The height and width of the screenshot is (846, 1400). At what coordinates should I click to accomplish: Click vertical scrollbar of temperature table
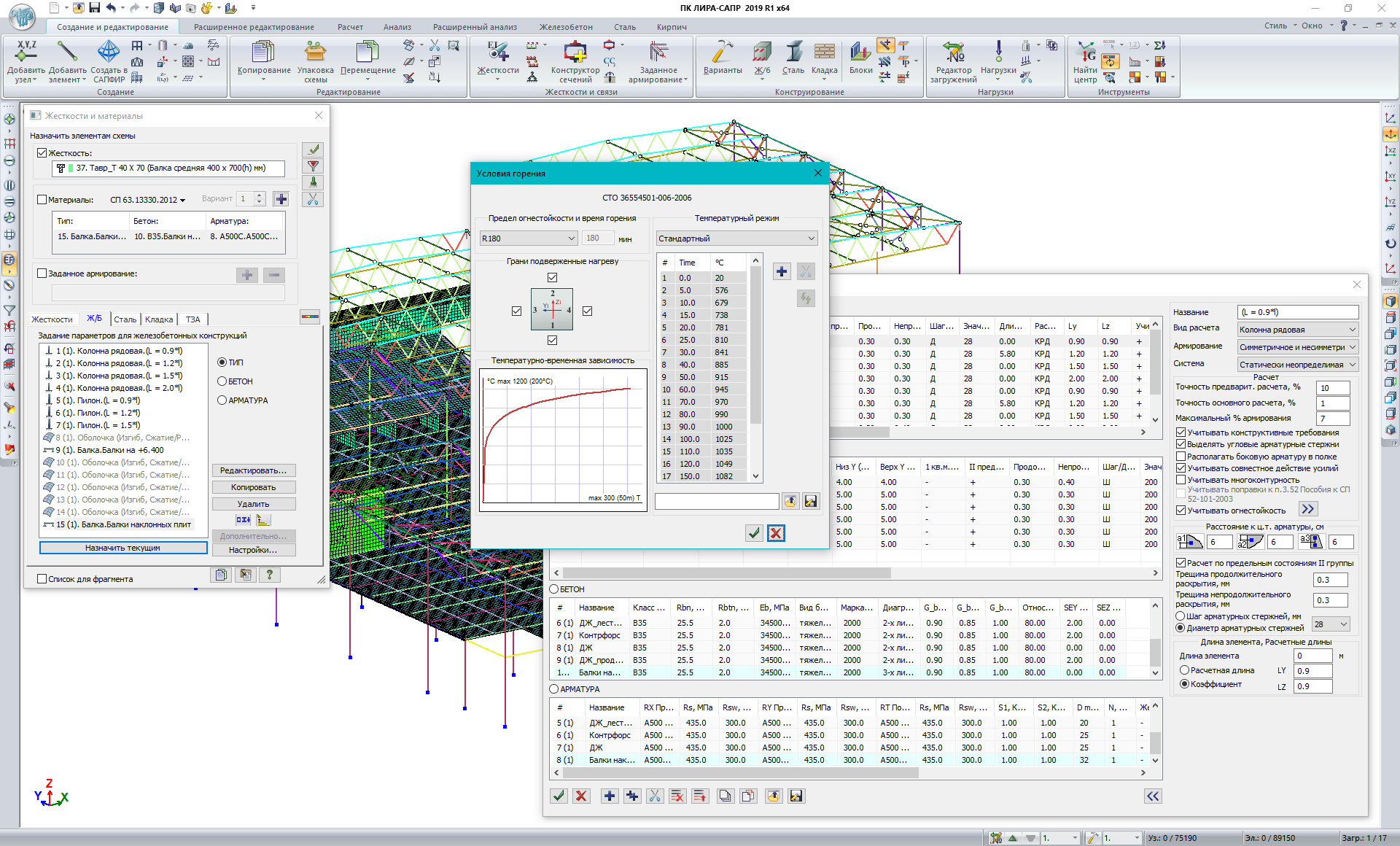coord(755,368)
